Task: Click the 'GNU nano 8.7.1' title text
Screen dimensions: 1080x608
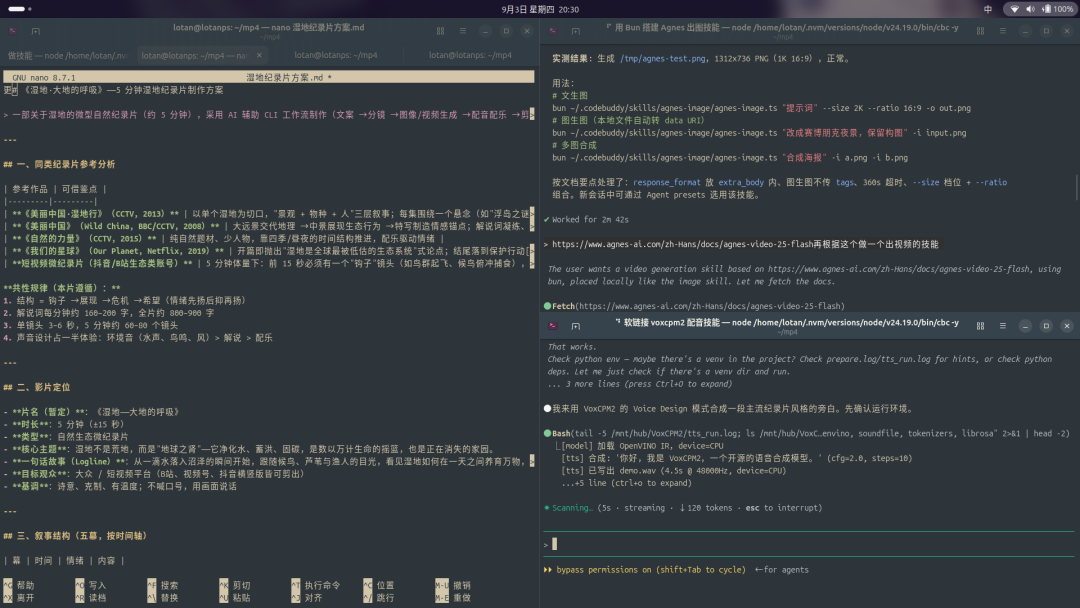Action: 44,78
